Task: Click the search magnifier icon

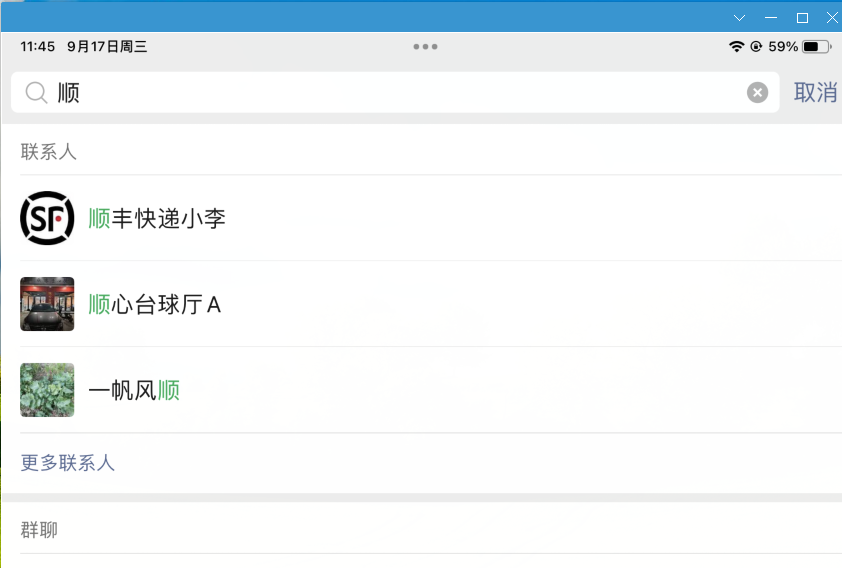Action: coord(37,92)
